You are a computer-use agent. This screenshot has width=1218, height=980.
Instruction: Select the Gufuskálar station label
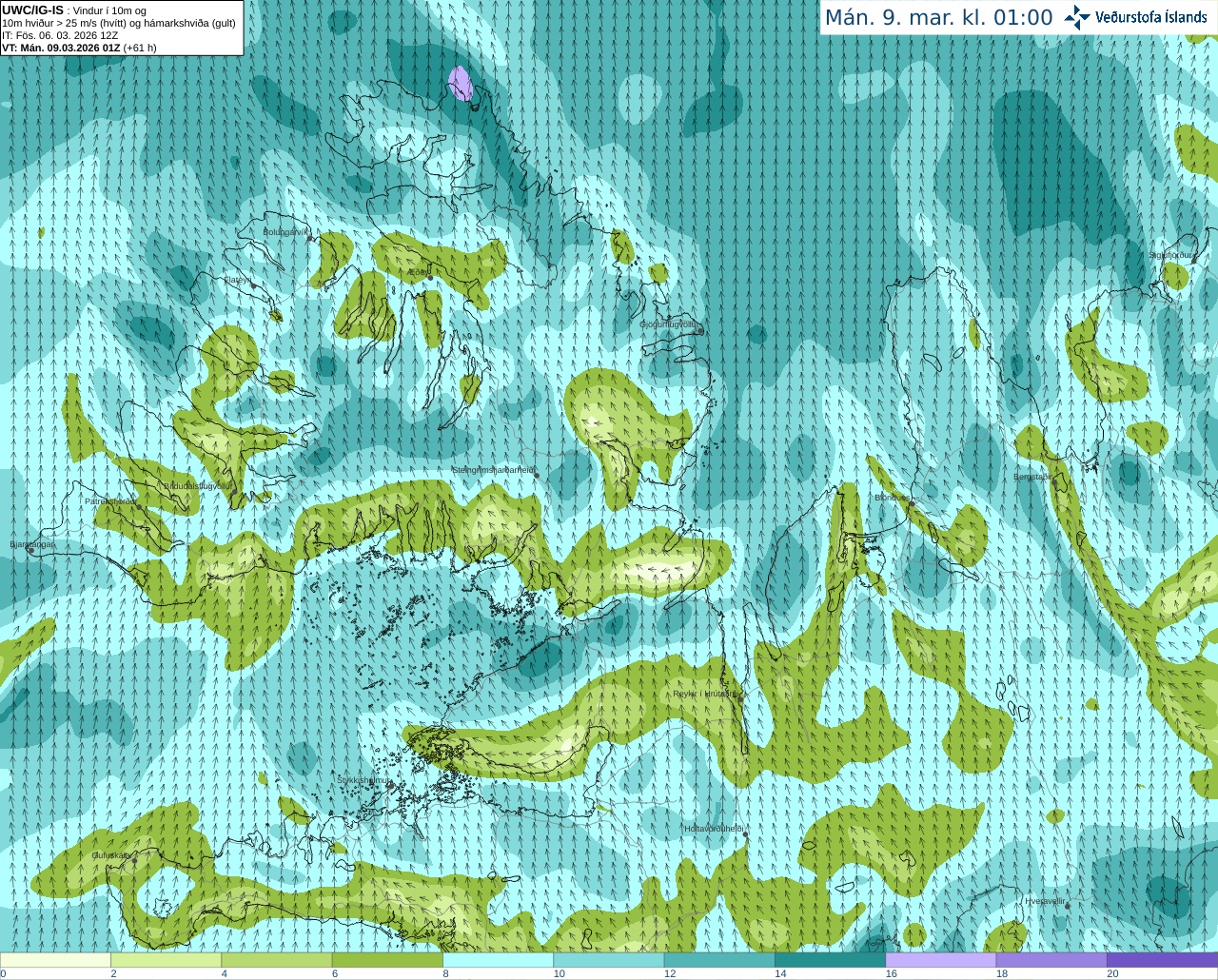coord(110,855)
